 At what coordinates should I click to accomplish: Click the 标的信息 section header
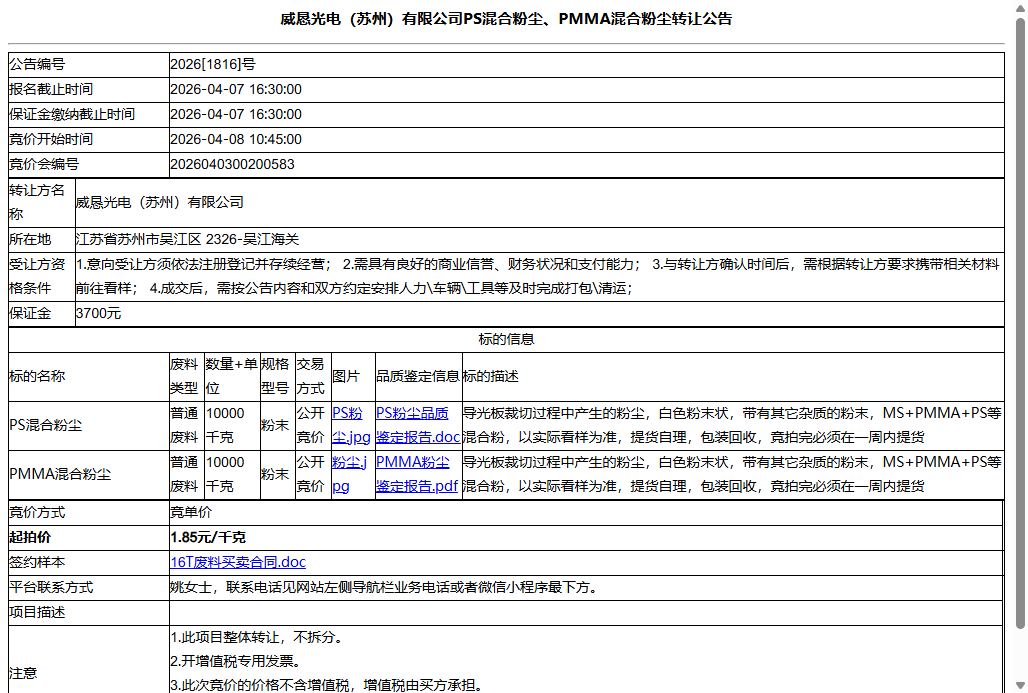[506, 339]
